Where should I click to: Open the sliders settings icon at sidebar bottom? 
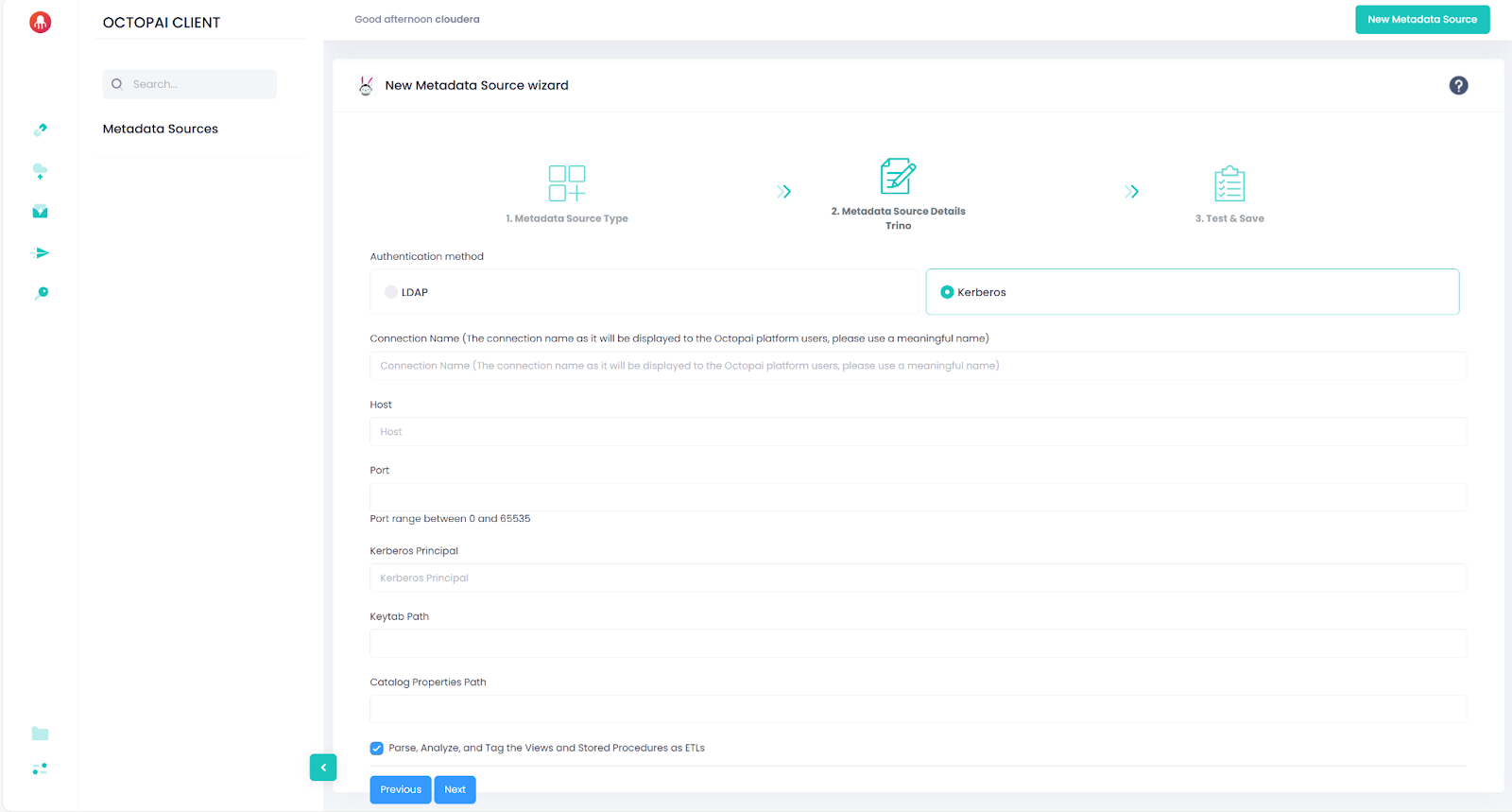point(40,769)
